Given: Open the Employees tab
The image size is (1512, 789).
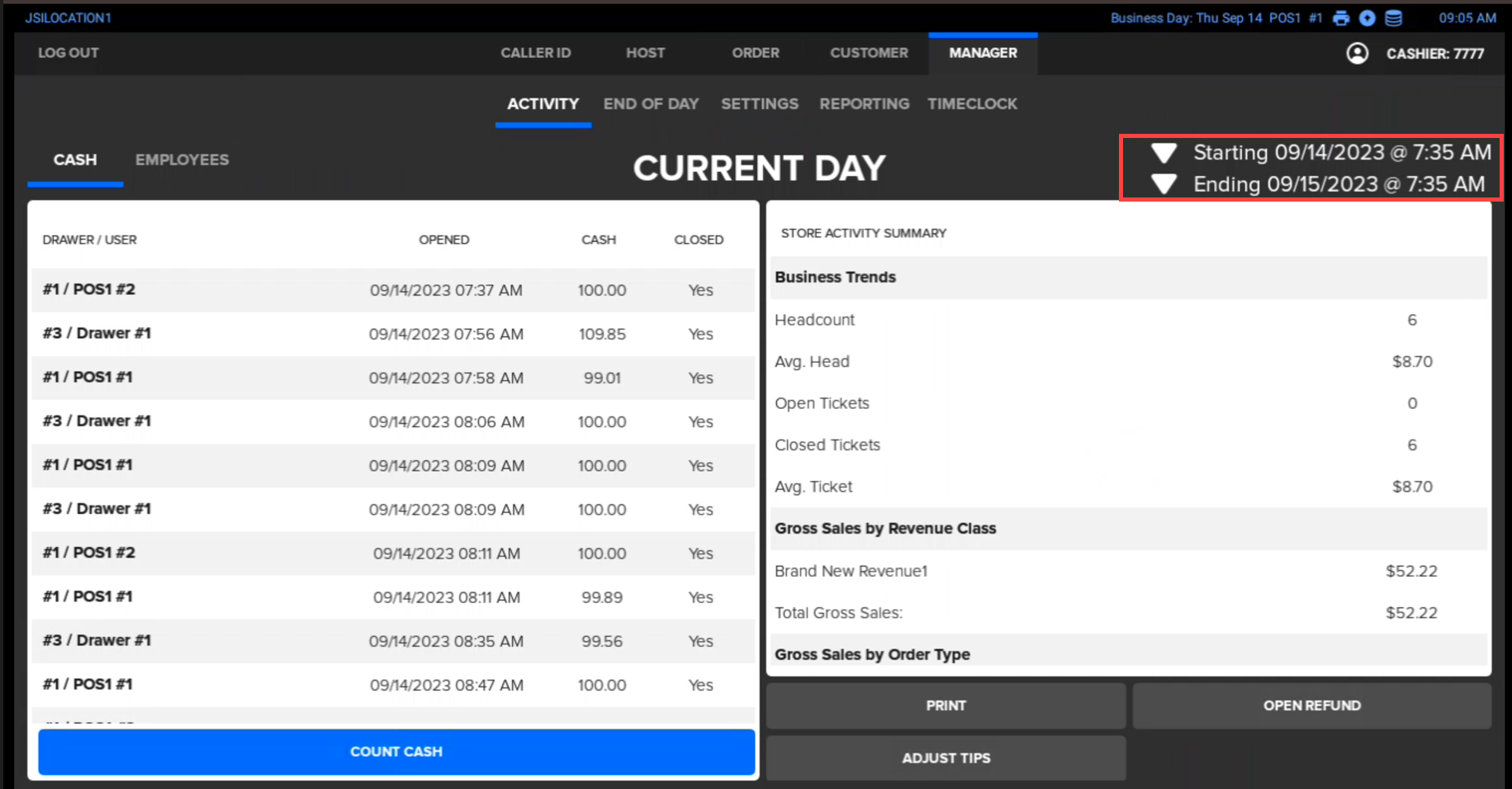Looking at the screenshot, I should [x=182, y=160].
